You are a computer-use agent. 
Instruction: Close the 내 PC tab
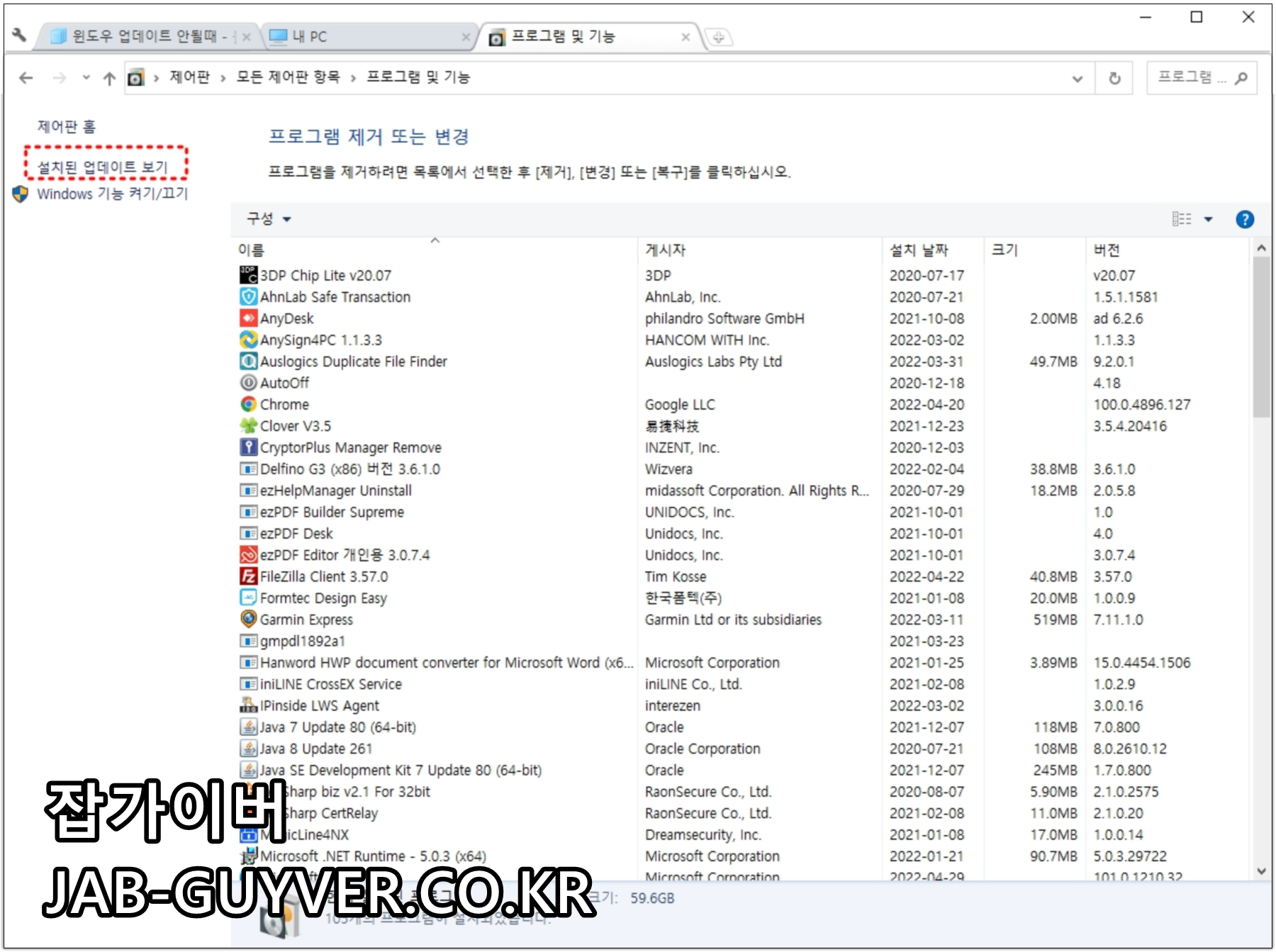tap(466, 37)
